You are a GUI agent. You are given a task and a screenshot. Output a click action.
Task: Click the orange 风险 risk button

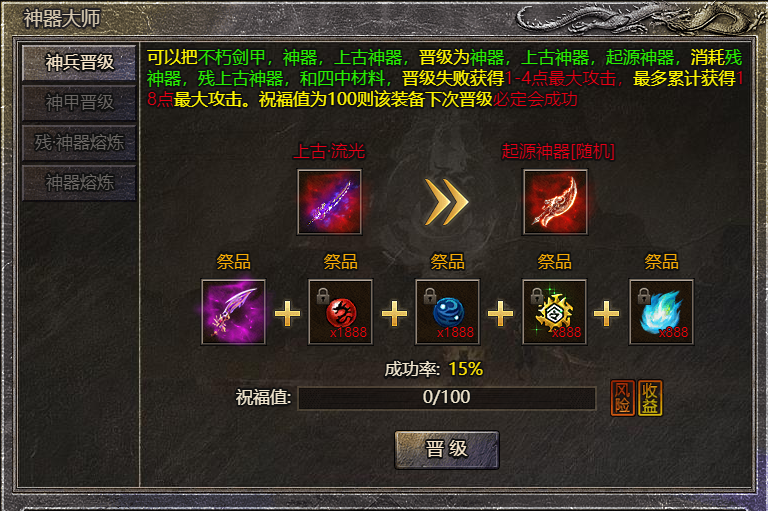[623, 398]
